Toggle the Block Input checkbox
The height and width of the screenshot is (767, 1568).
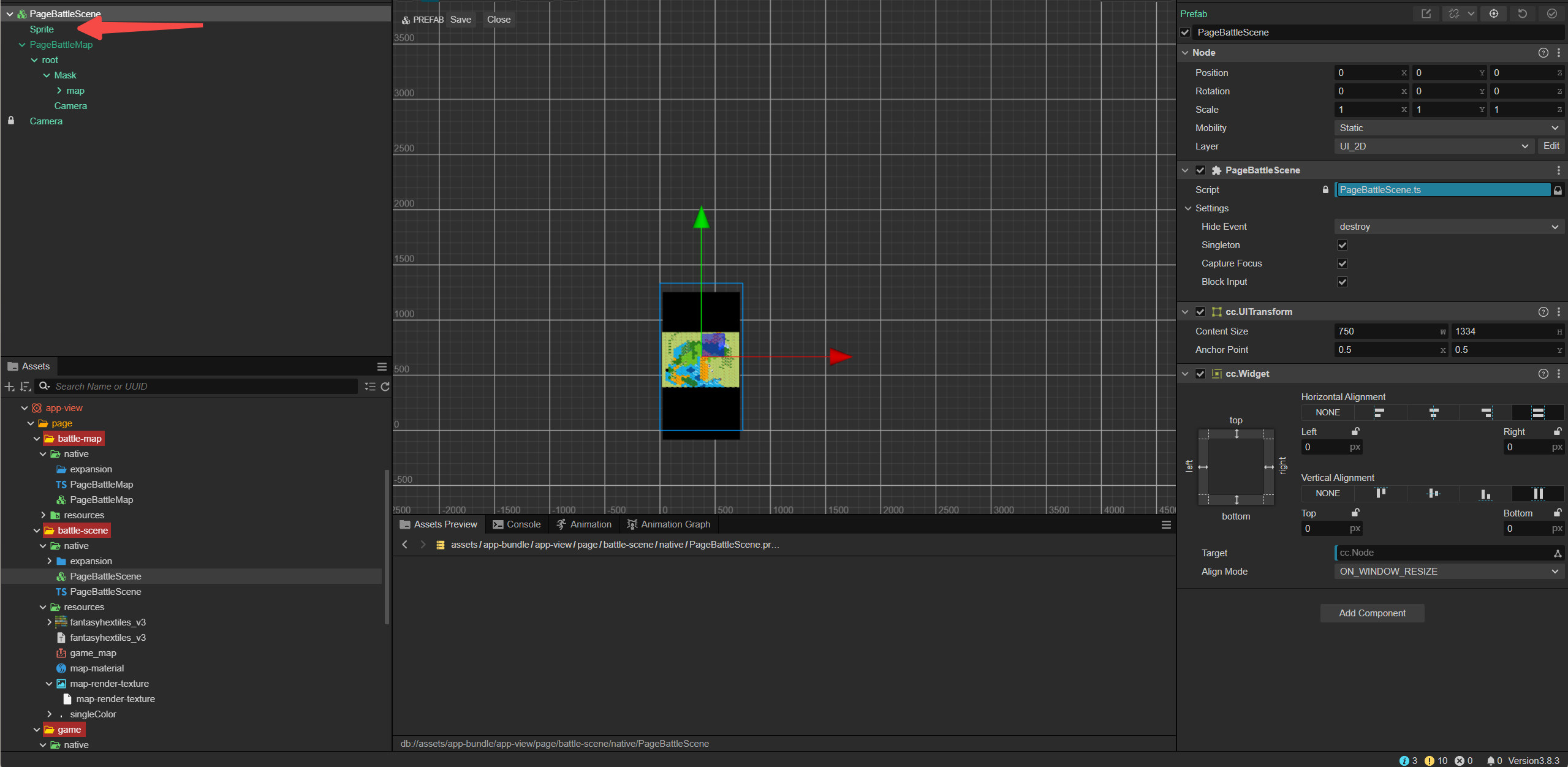point(1343,282)
